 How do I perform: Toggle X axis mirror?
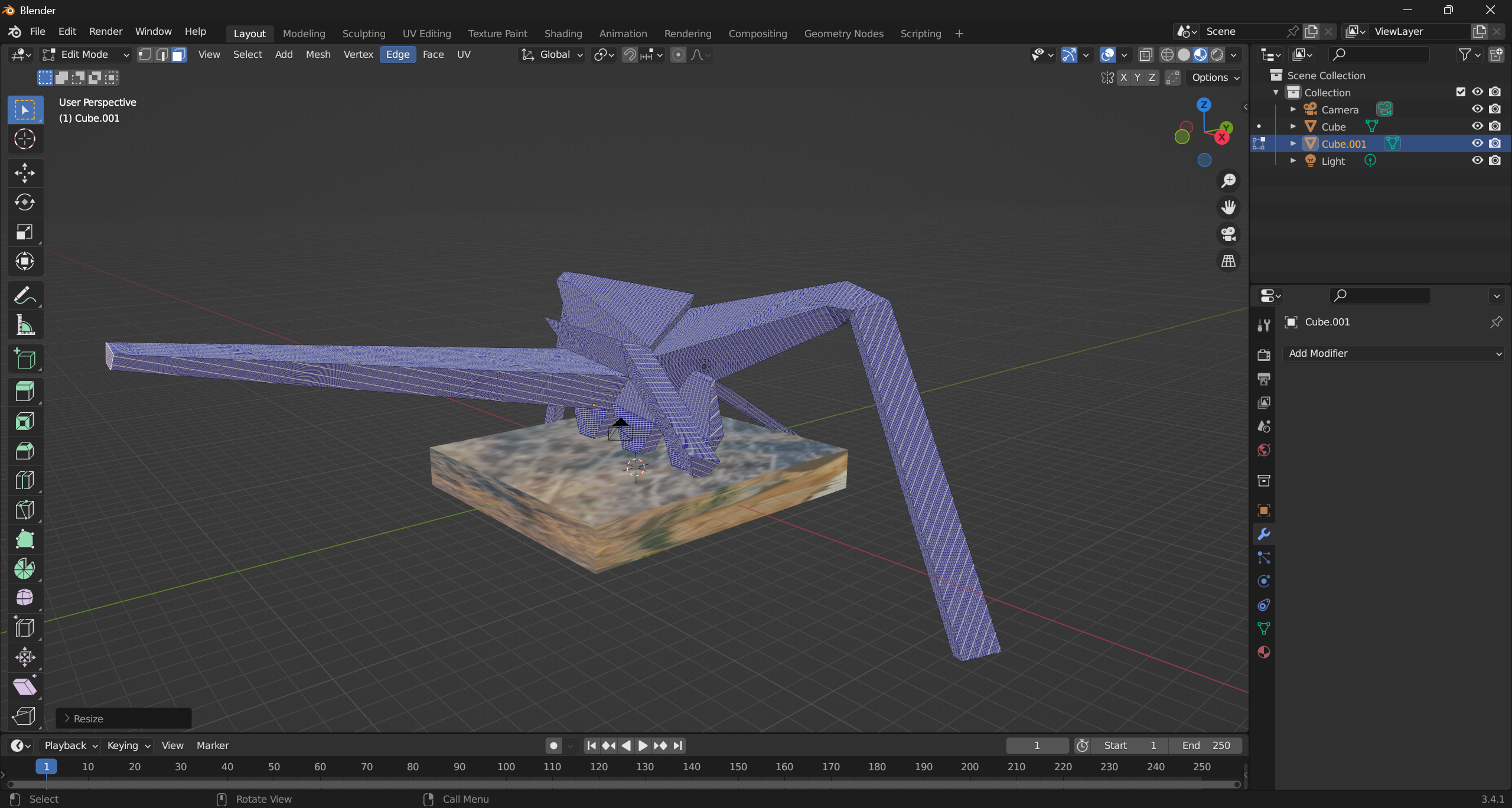click(1123, 77)
